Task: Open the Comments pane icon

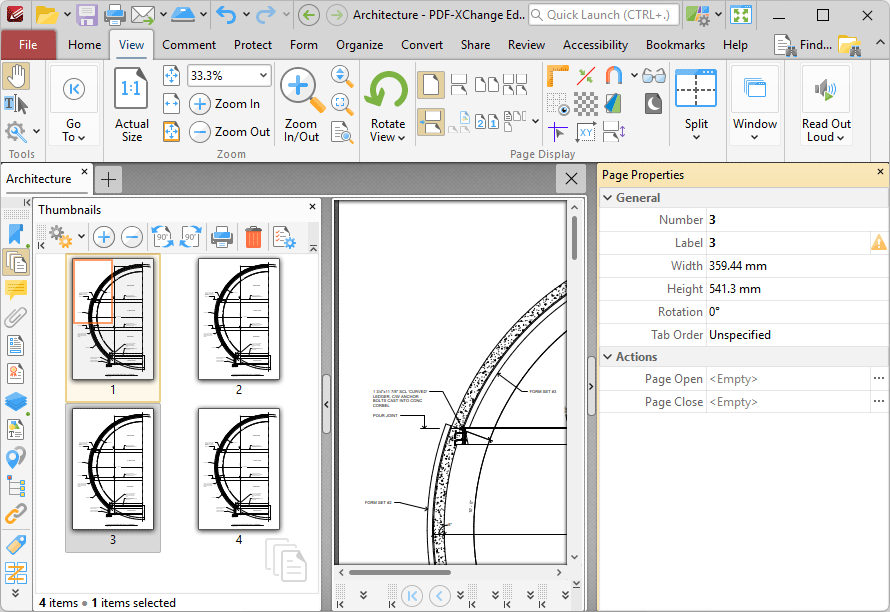Action: (16, 290)
